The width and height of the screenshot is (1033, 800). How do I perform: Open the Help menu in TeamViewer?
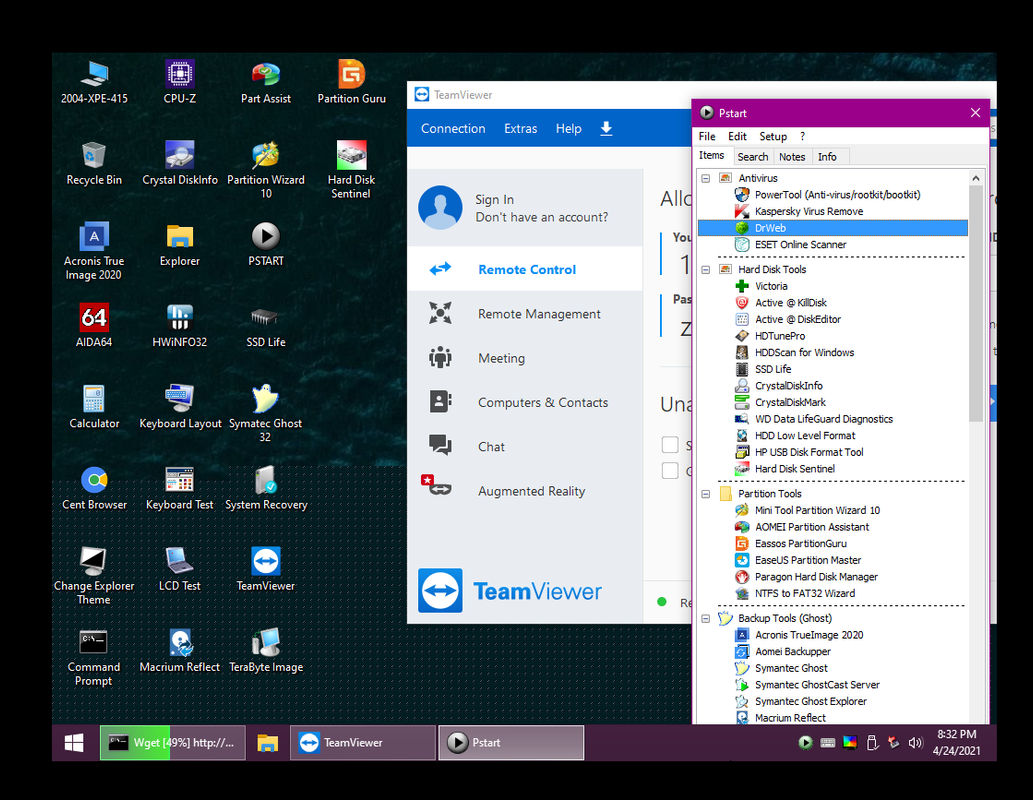pyautogui.click(x=568, y=129)
